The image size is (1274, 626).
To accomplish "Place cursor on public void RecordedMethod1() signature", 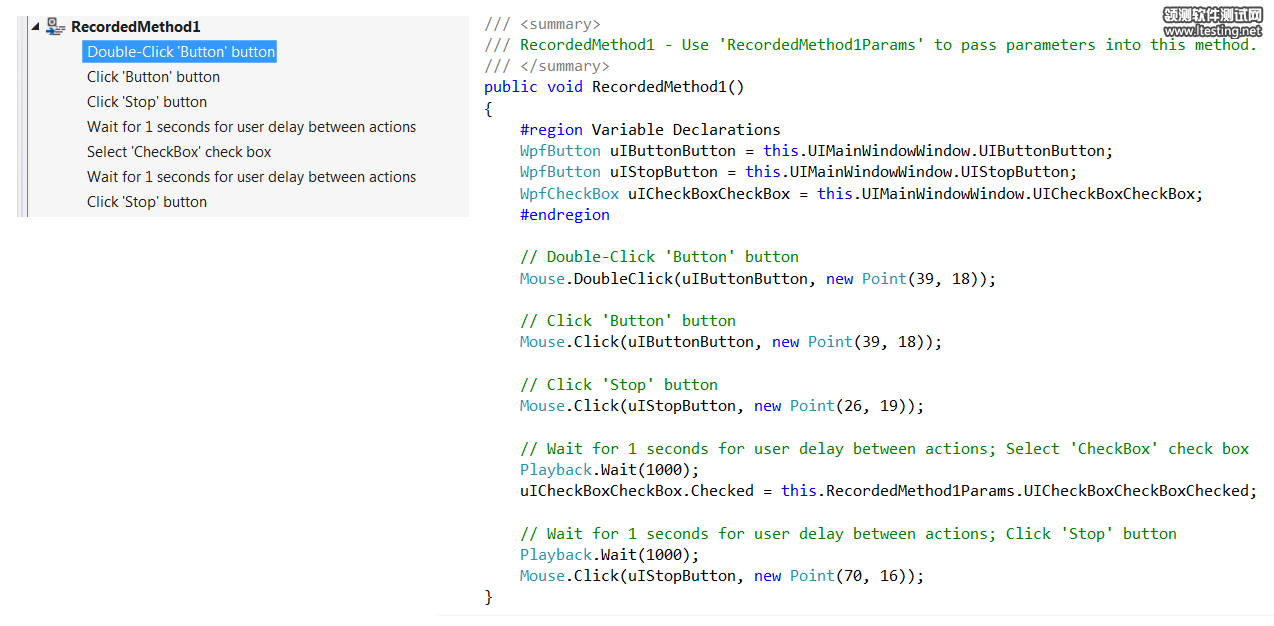I will (x=614, y=87).
